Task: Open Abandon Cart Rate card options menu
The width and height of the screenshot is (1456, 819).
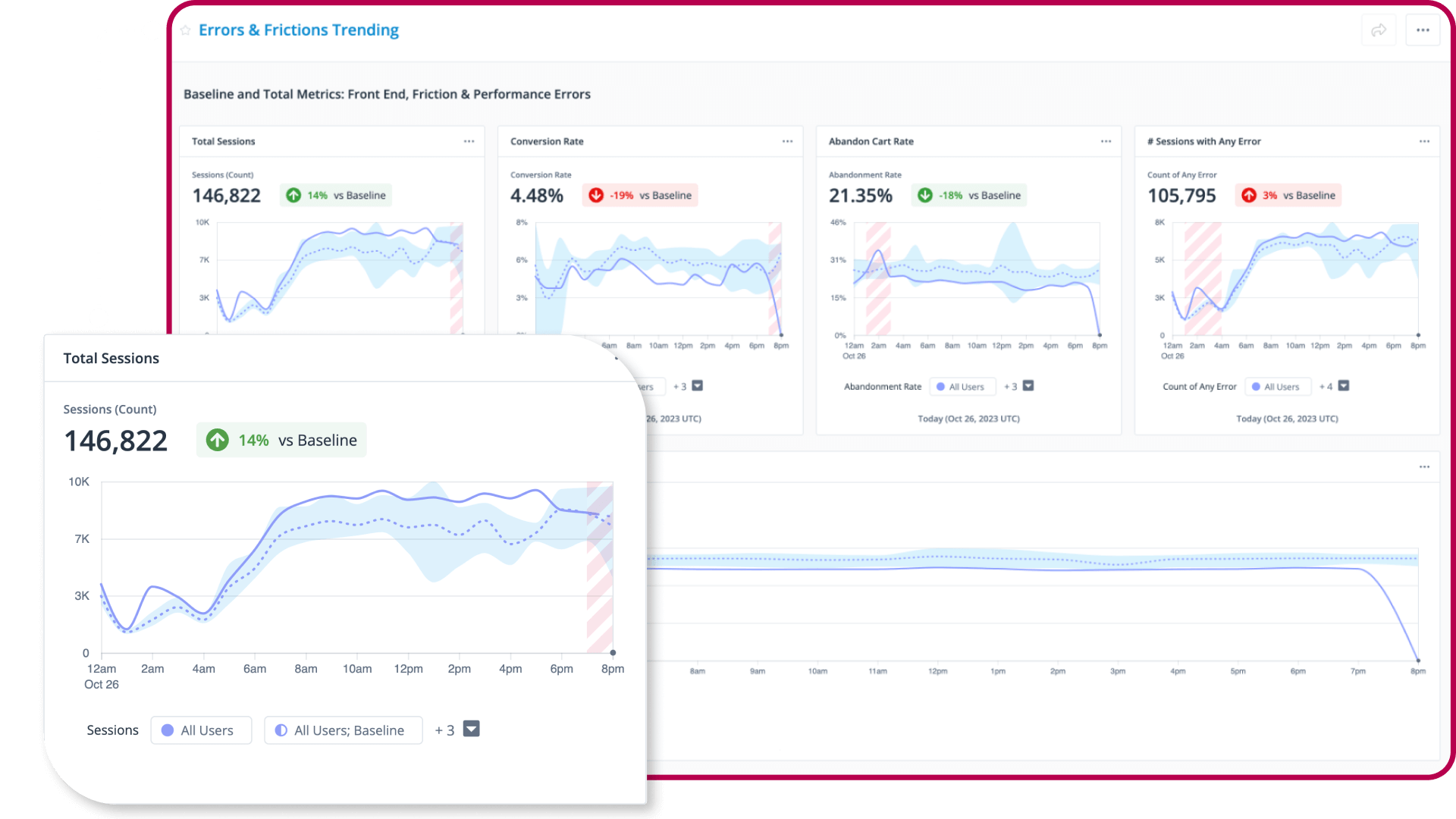Action: point(1106,142)
